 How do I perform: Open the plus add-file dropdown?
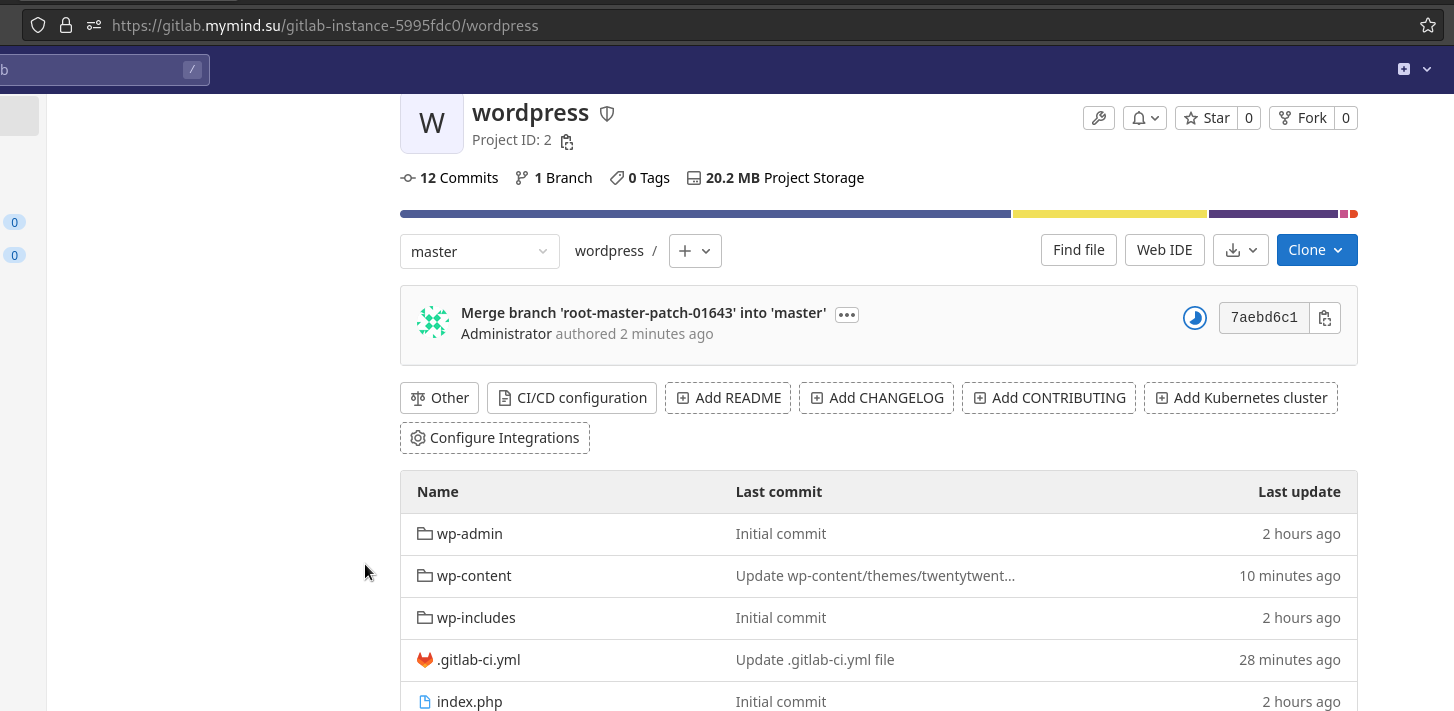pos(695,251)
